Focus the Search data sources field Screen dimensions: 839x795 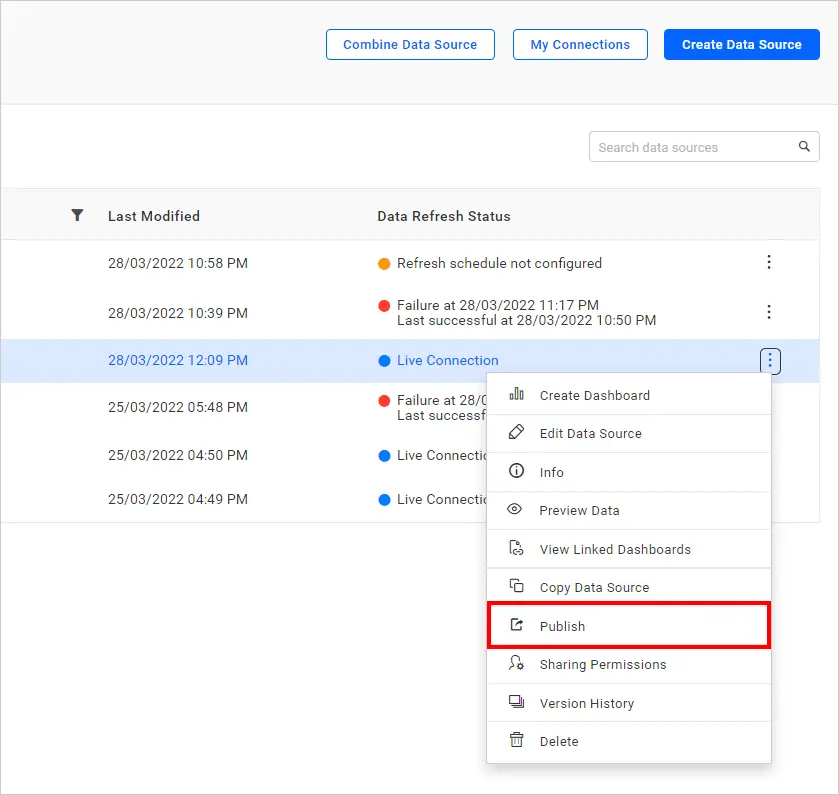pyautogui.click(x=704, y=147)
